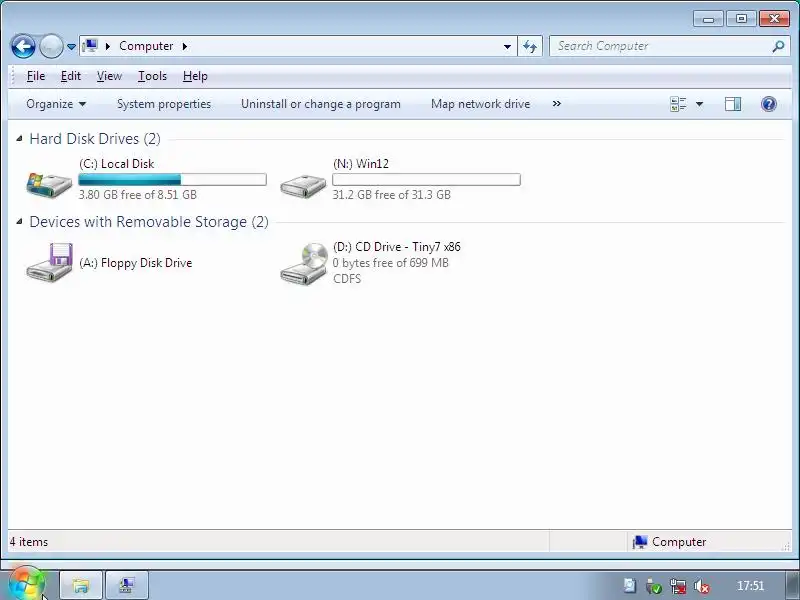
Task: Open the View menu
Action: (x=109, y=76)
